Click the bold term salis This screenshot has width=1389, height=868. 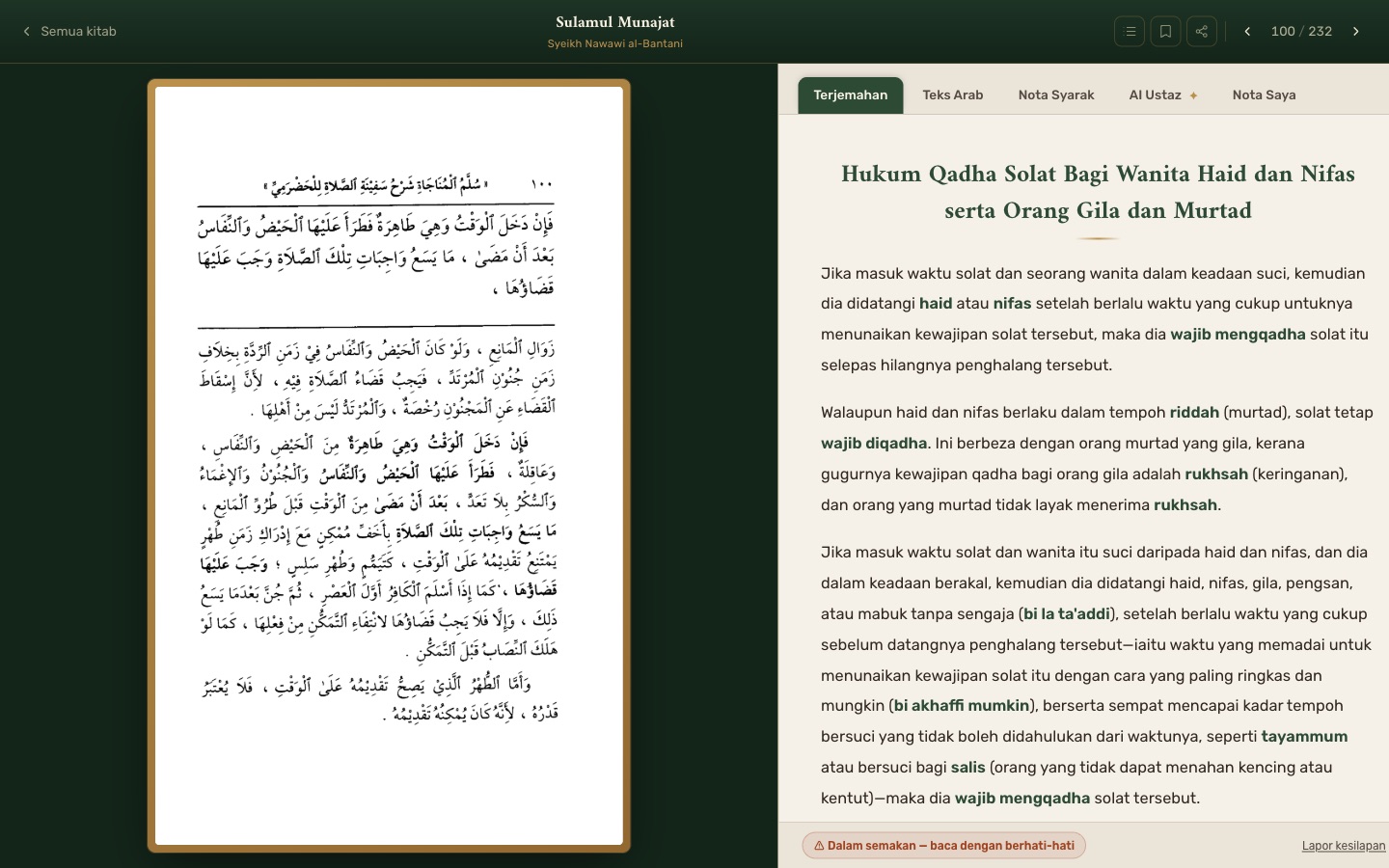click(x=967, y=767)
